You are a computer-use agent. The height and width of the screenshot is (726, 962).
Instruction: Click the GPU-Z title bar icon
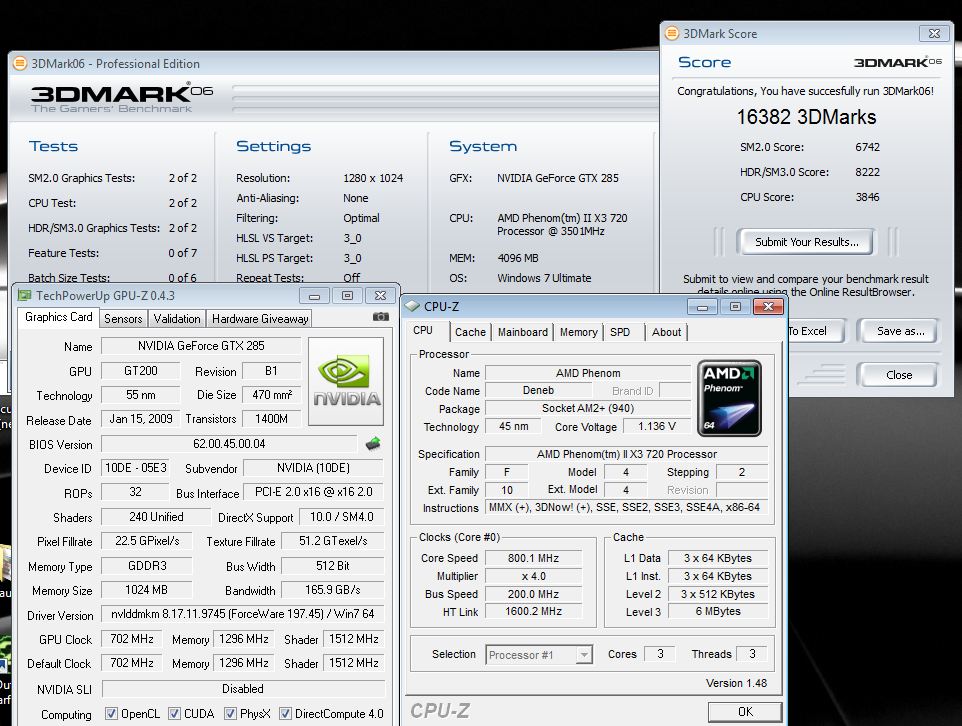25,295
